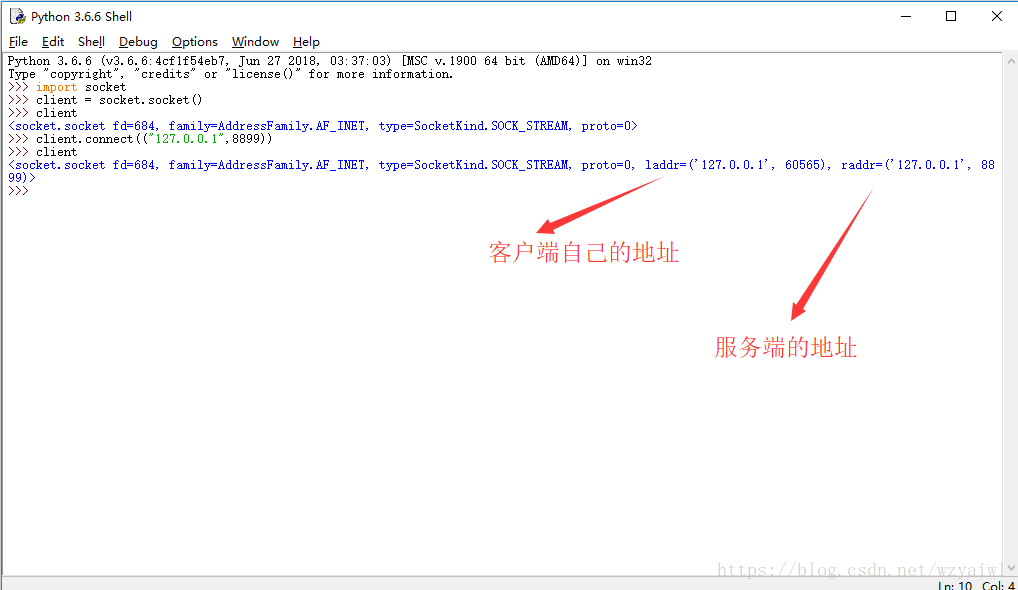Close the Python Shell window
Screen dimensions: 1018x590
[997, 16]
